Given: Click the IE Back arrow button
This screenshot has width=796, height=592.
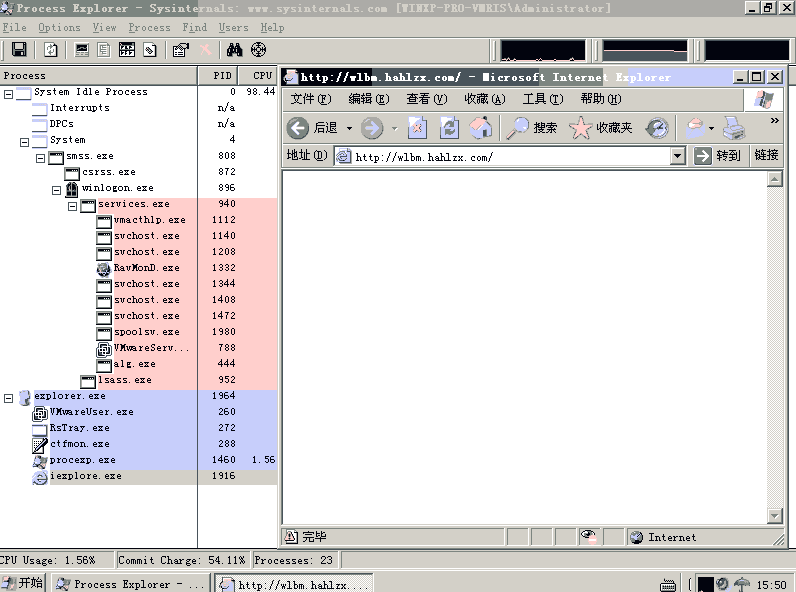Looking at the screenshot, I should 297,128.
